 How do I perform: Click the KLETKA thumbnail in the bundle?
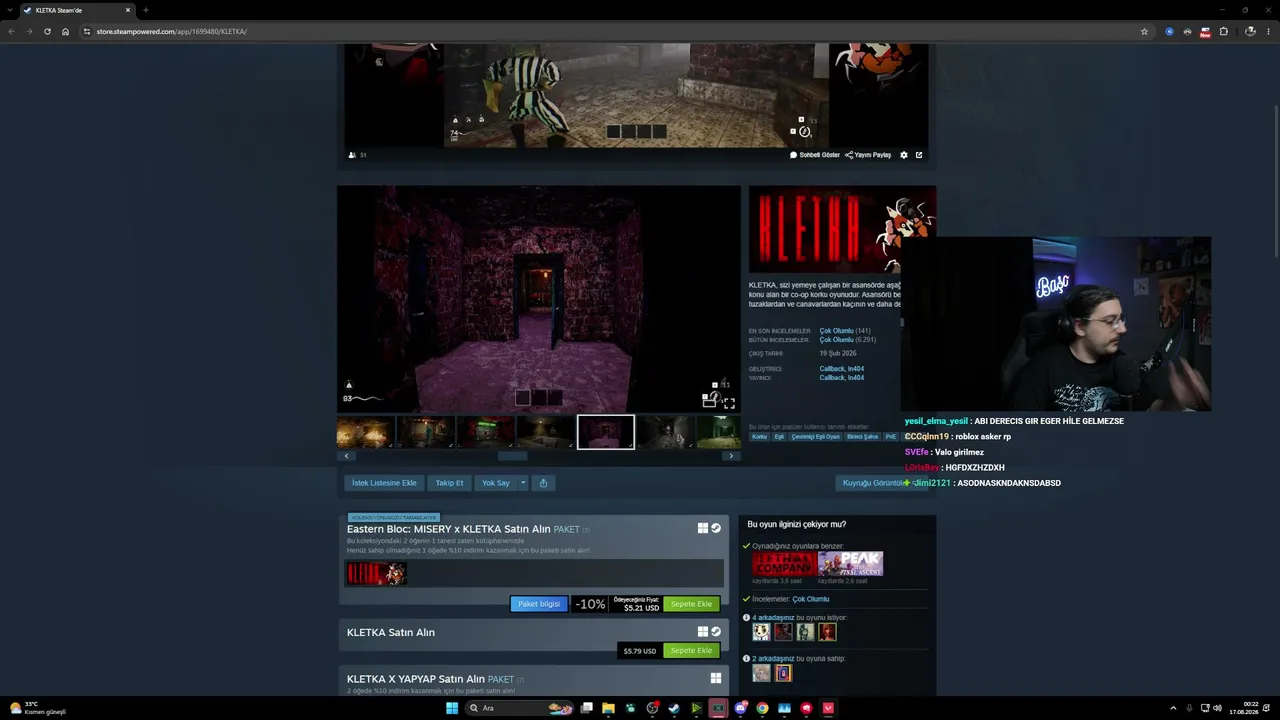[376, 573]
